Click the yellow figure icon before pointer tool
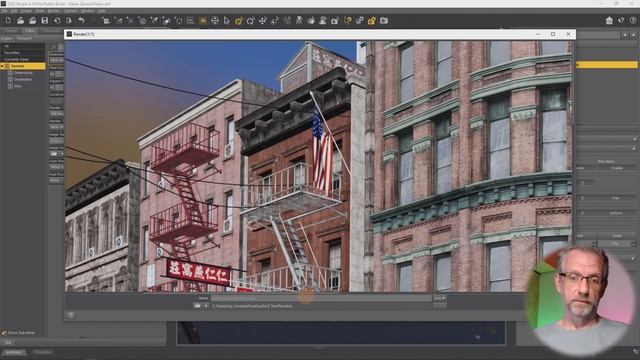Image resolution: width=640 pixels, height=360 pixels. pos(203,20)
